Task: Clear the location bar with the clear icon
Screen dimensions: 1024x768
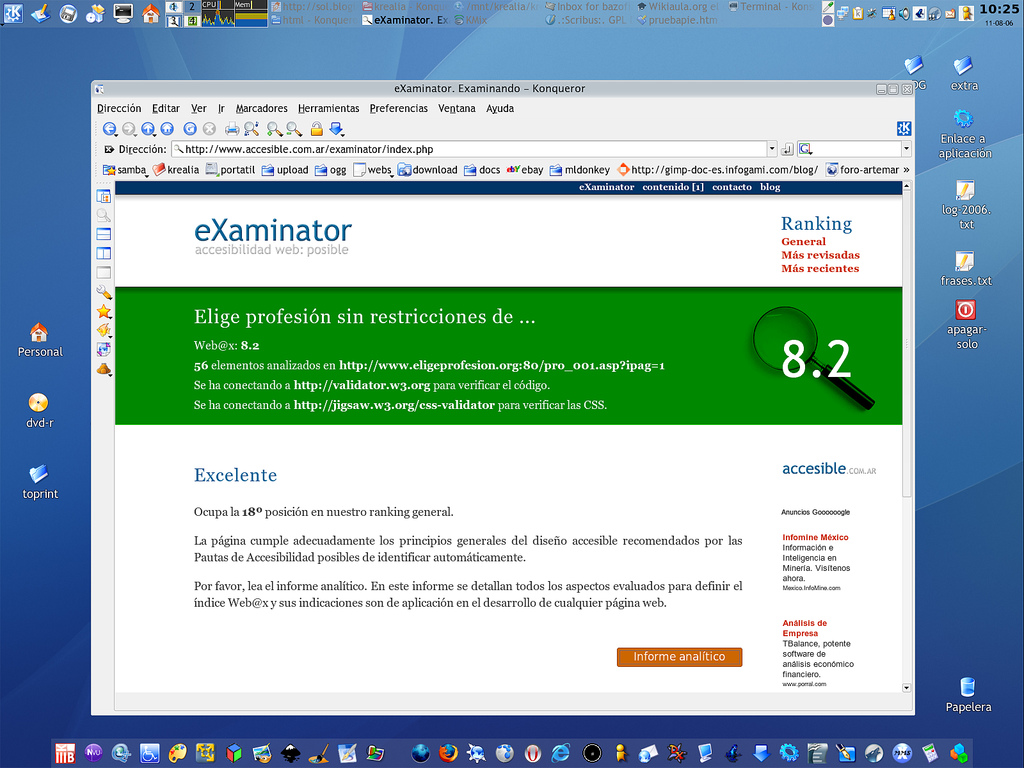Action: [109, 150]
